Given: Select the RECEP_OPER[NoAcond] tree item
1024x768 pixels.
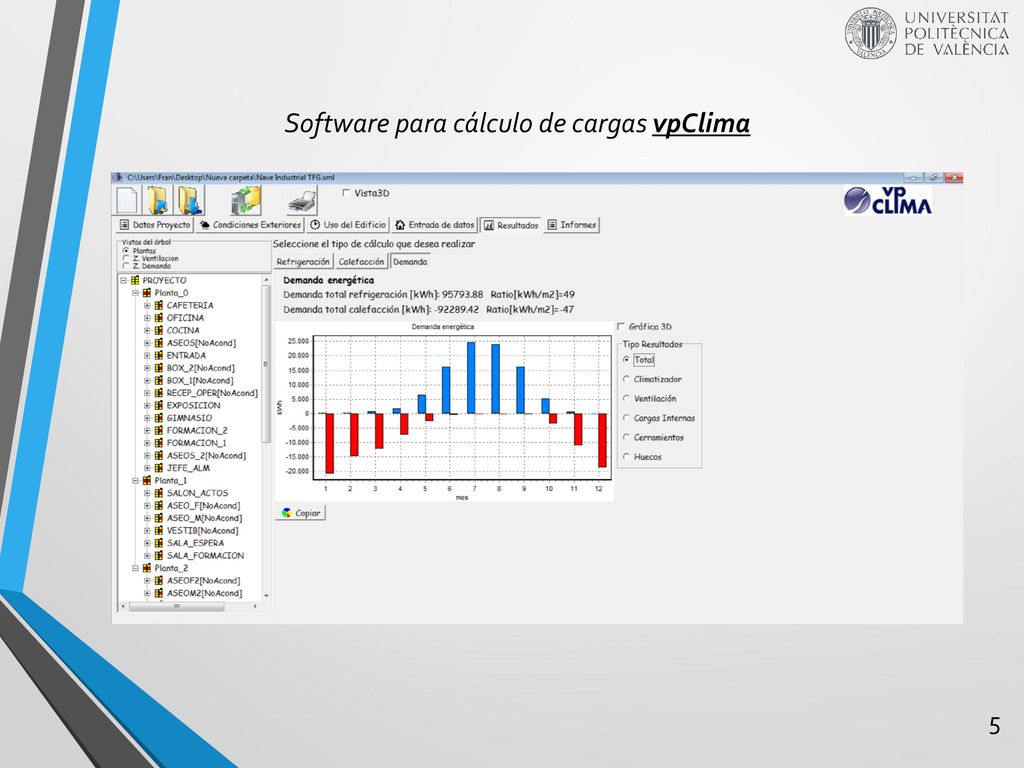Looking at the screenshot, I should click(x=212, y=392).
